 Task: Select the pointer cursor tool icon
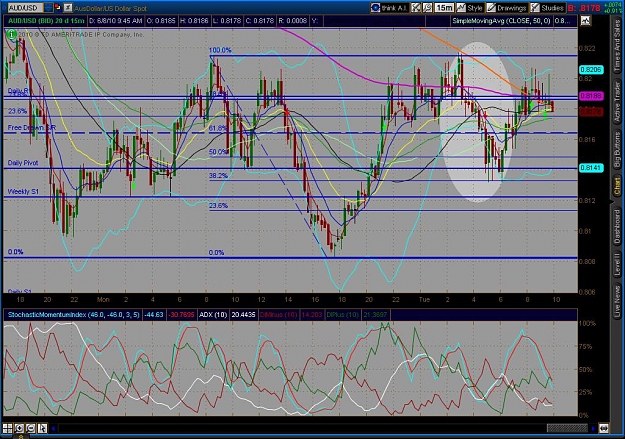coord(42,429)
